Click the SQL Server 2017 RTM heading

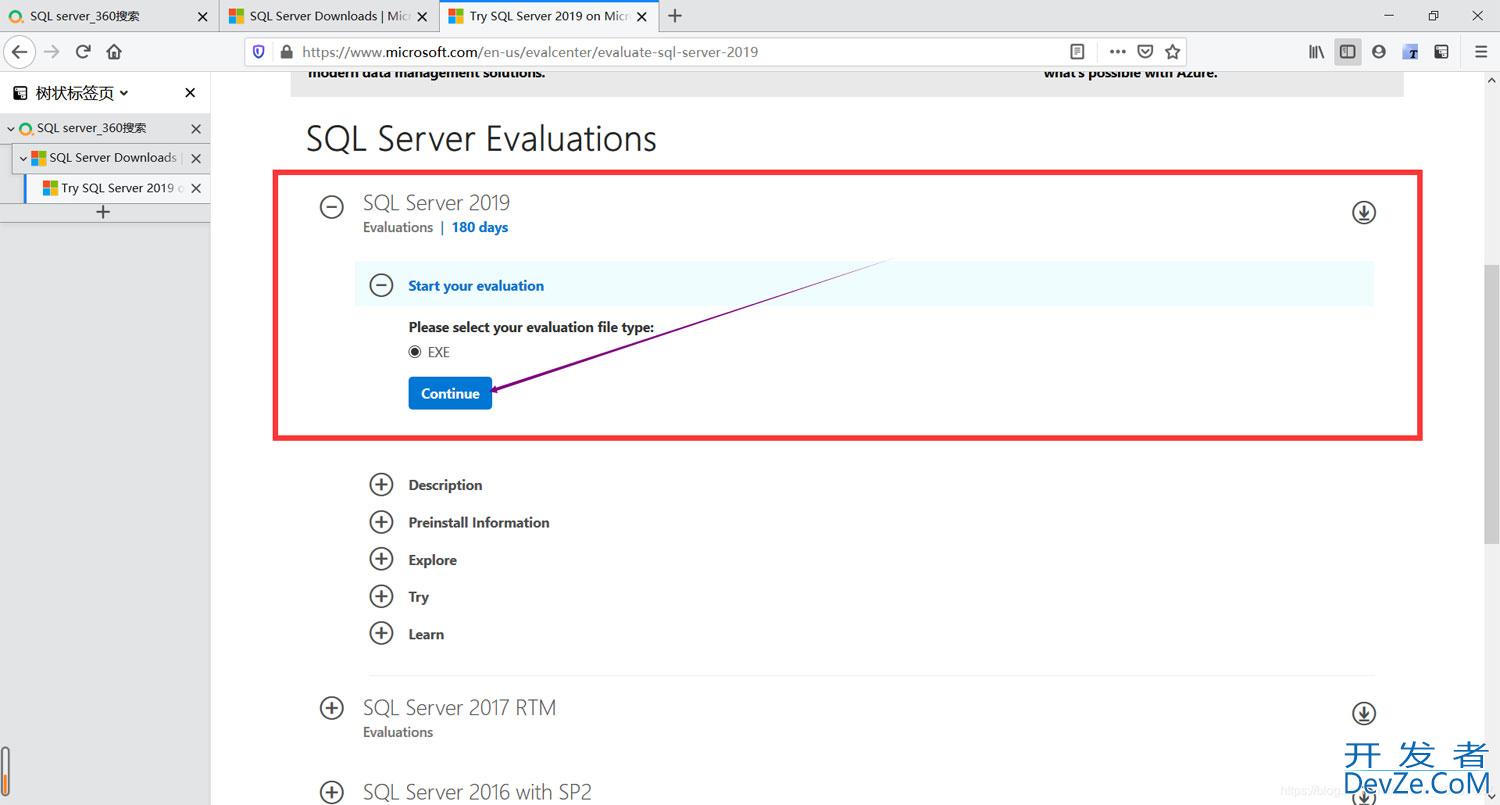tap(459, 708)
